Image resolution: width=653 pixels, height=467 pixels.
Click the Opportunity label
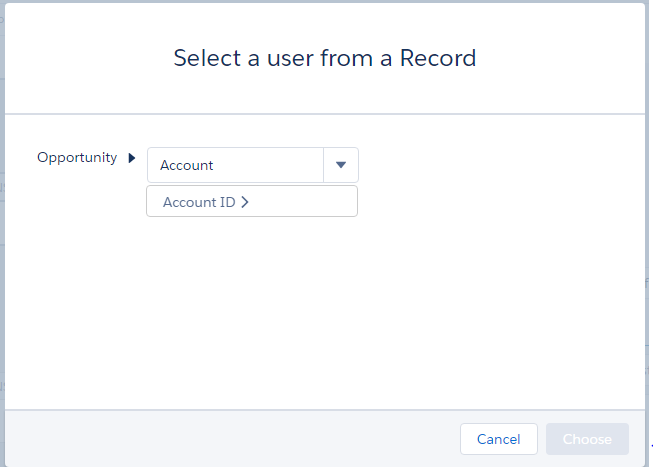(x=77, y=158)
